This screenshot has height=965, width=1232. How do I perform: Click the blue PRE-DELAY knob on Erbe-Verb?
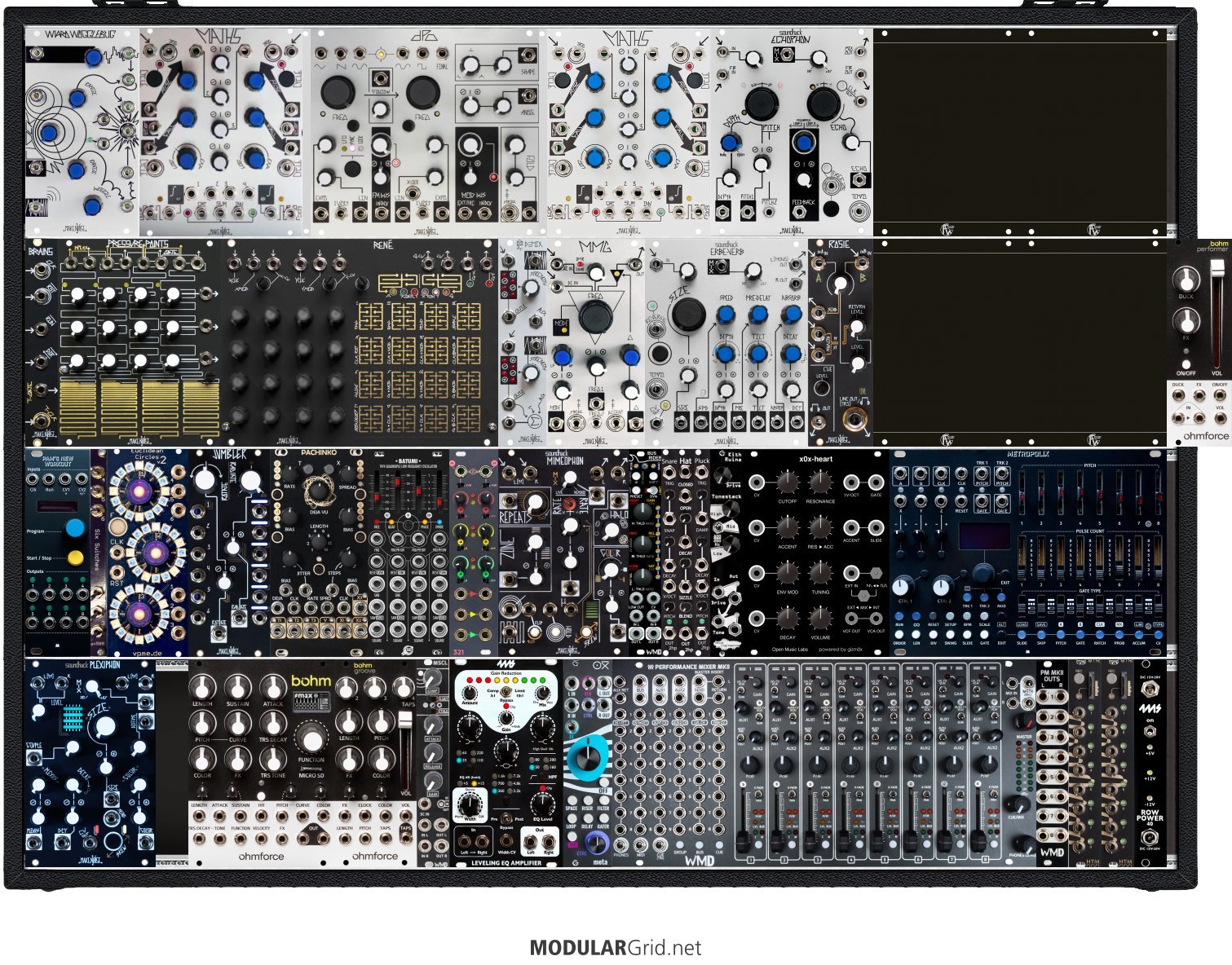point(758,315)
